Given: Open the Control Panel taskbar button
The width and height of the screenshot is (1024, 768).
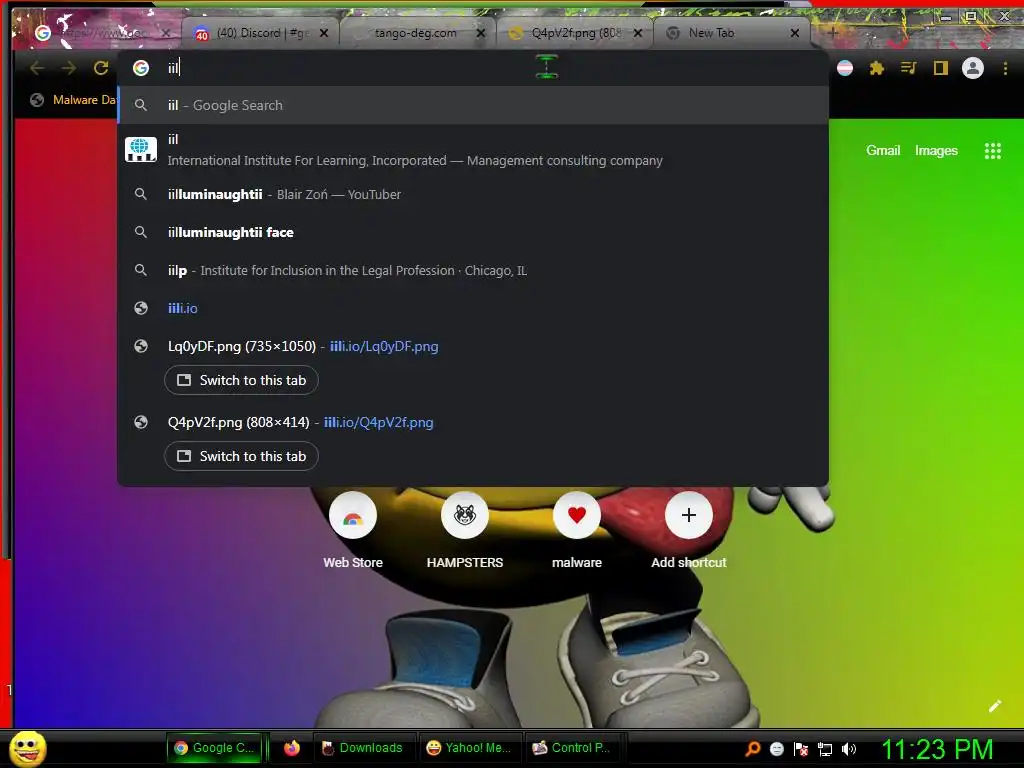Looking at the screenshot, I should (x=572, y=748).
